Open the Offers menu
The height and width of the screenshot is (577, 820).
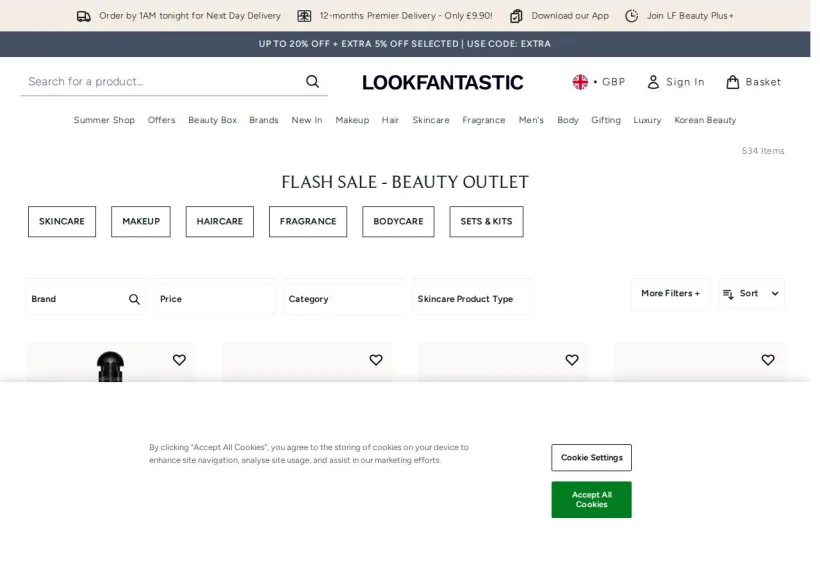(162, 120)
